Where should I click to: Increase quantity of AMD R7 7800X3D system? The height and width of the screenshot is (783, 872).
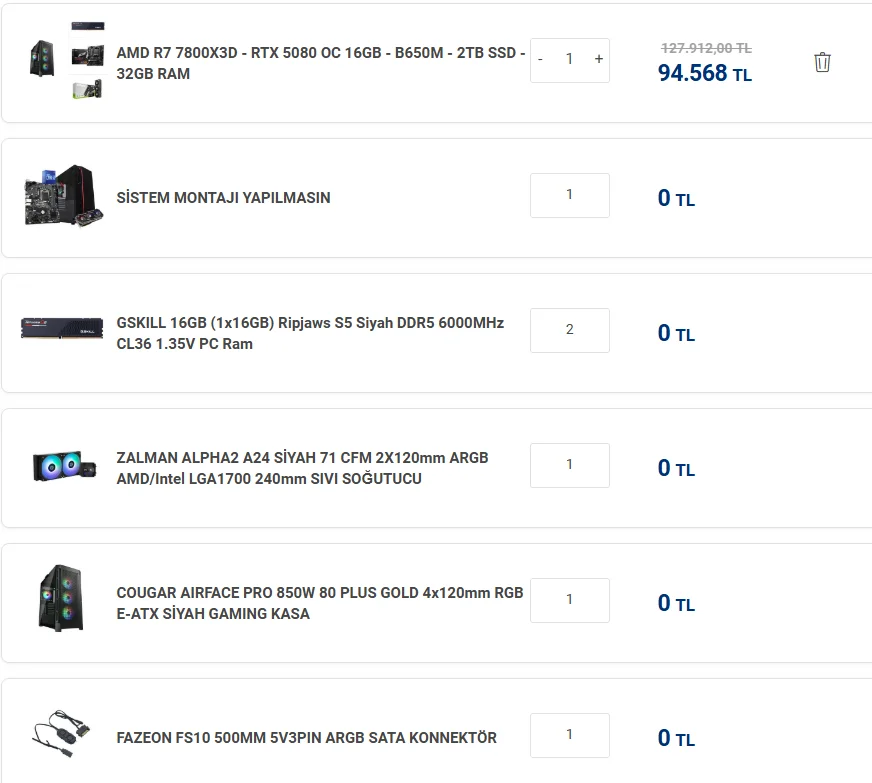click(x=599, y=59)
